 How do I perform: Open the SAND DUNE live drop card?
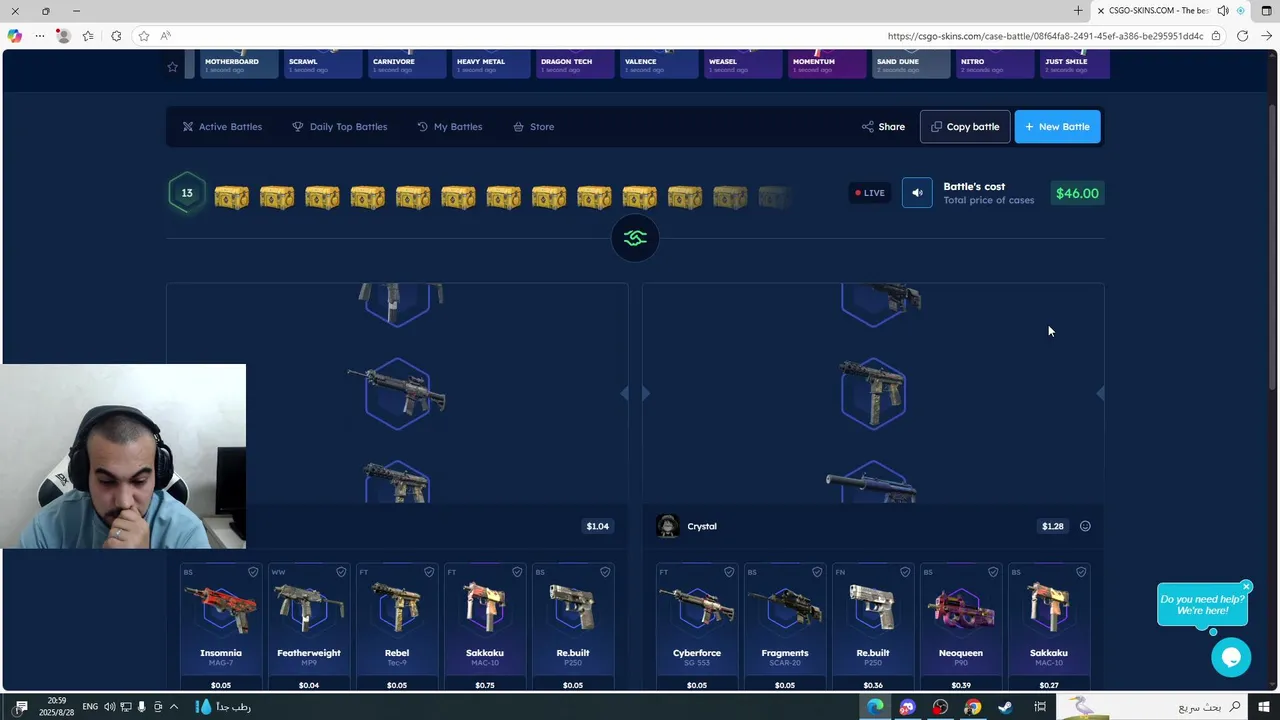pos(912,65)
